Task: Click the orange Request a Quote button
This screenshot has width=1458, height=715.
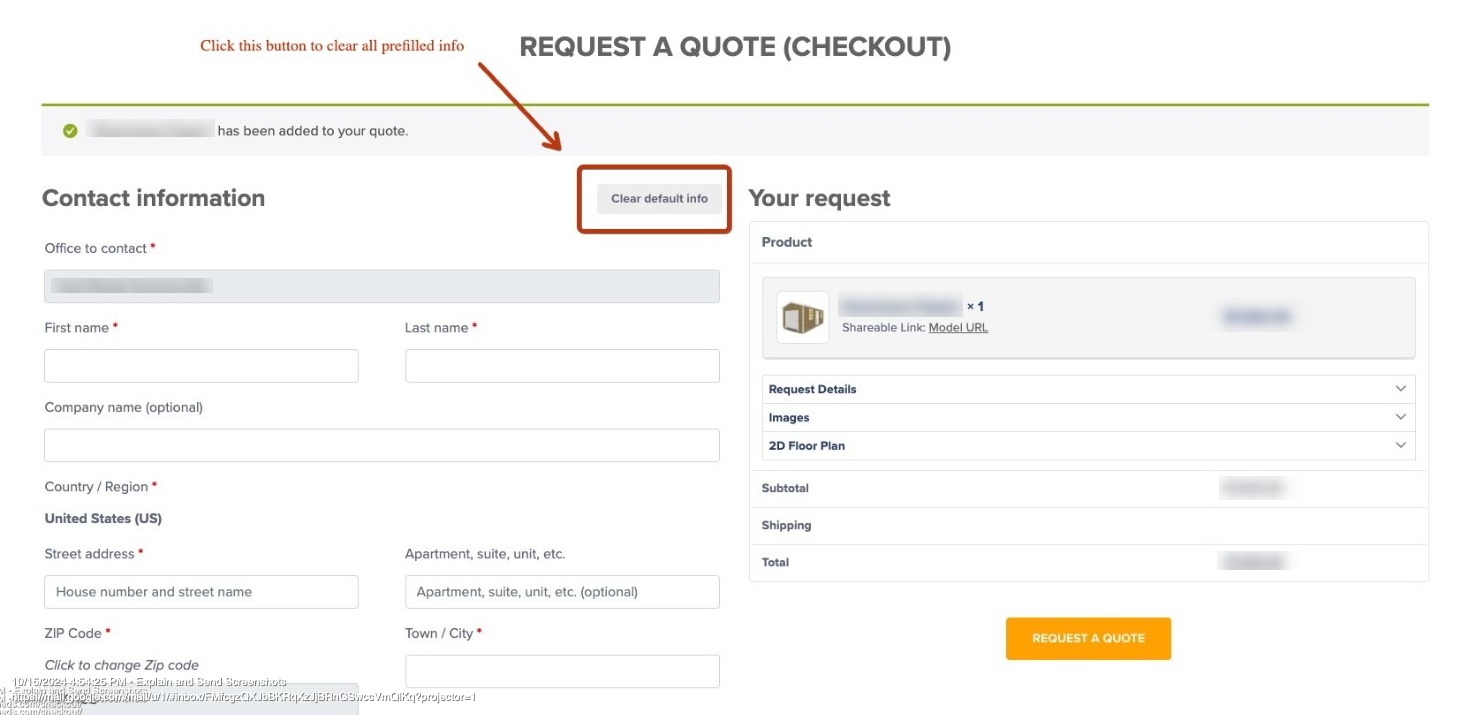Action: click(x=1088, y=638)
